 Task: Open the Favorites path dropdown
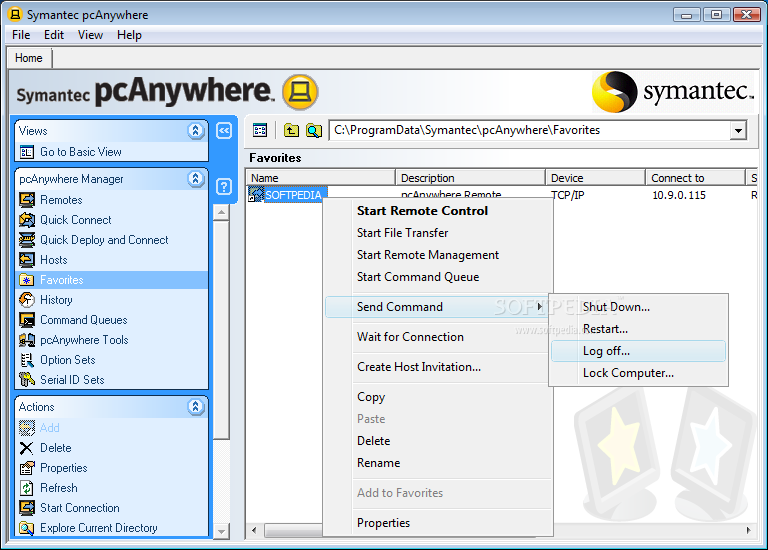738,131
